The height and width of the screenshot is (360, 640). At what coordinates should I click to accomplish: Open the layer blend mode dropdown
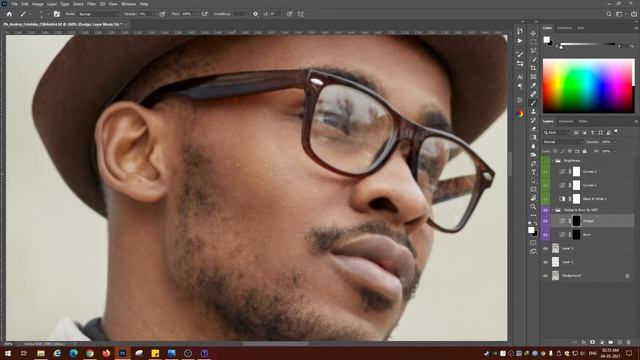coord(563,142)
